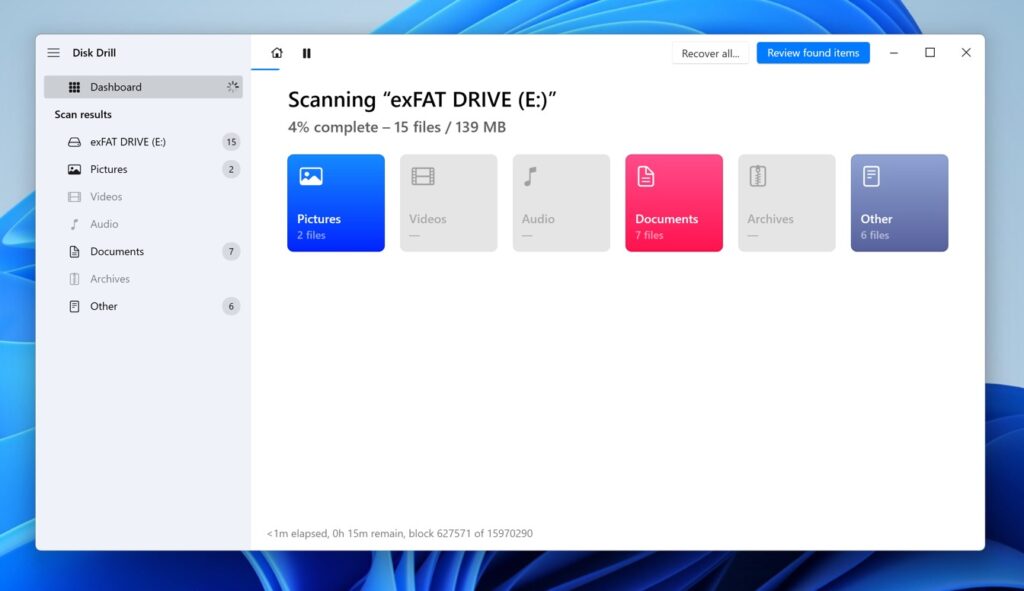
Task: Open the Documents category tile
Action: [673, 202]
